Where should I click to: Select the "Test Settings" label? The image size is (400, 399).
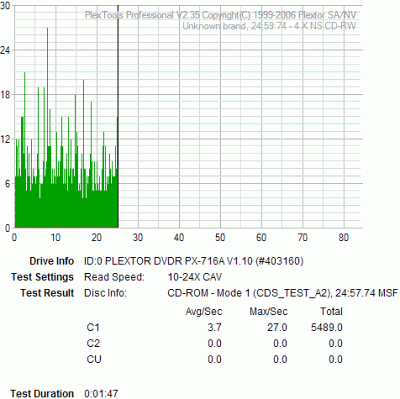pyautogui.click(x=42, y=277)
